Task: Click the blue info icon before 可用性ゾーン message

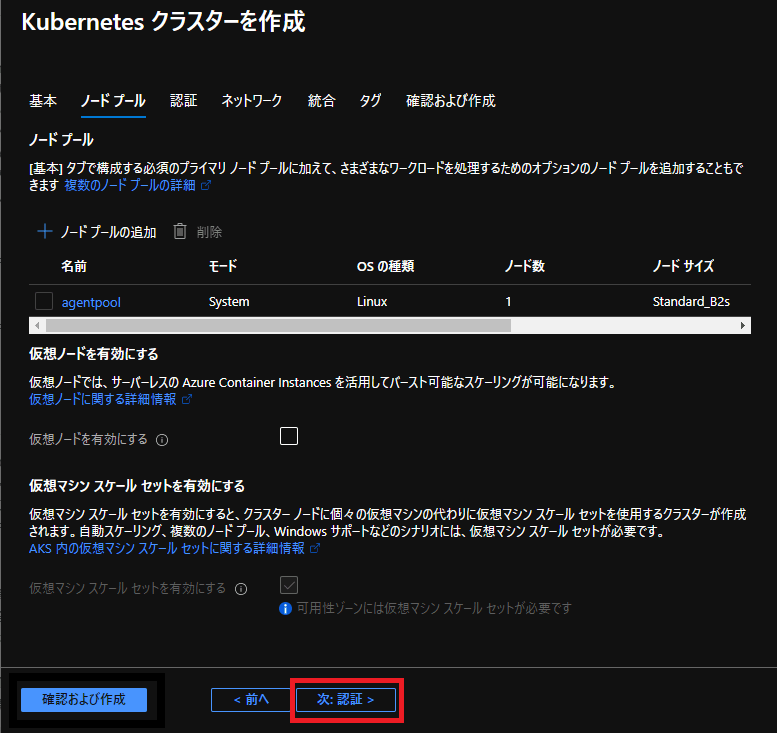Action: pos(285,609)
